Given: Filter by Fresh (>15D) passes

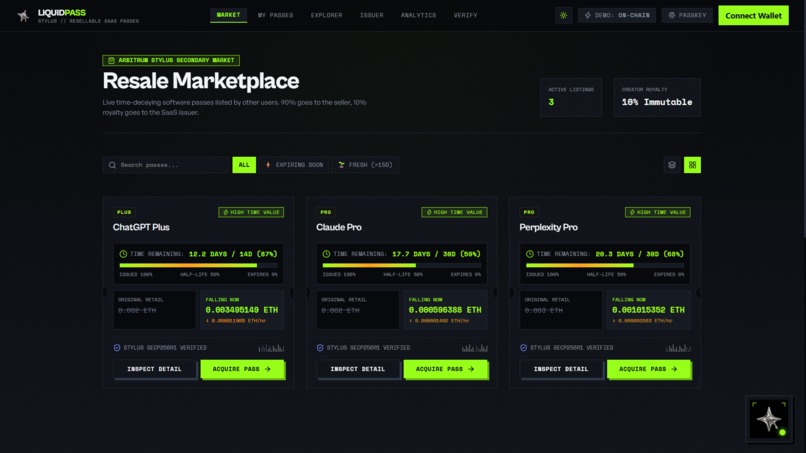Looking at the screenshot, I should tap(365, 165).
